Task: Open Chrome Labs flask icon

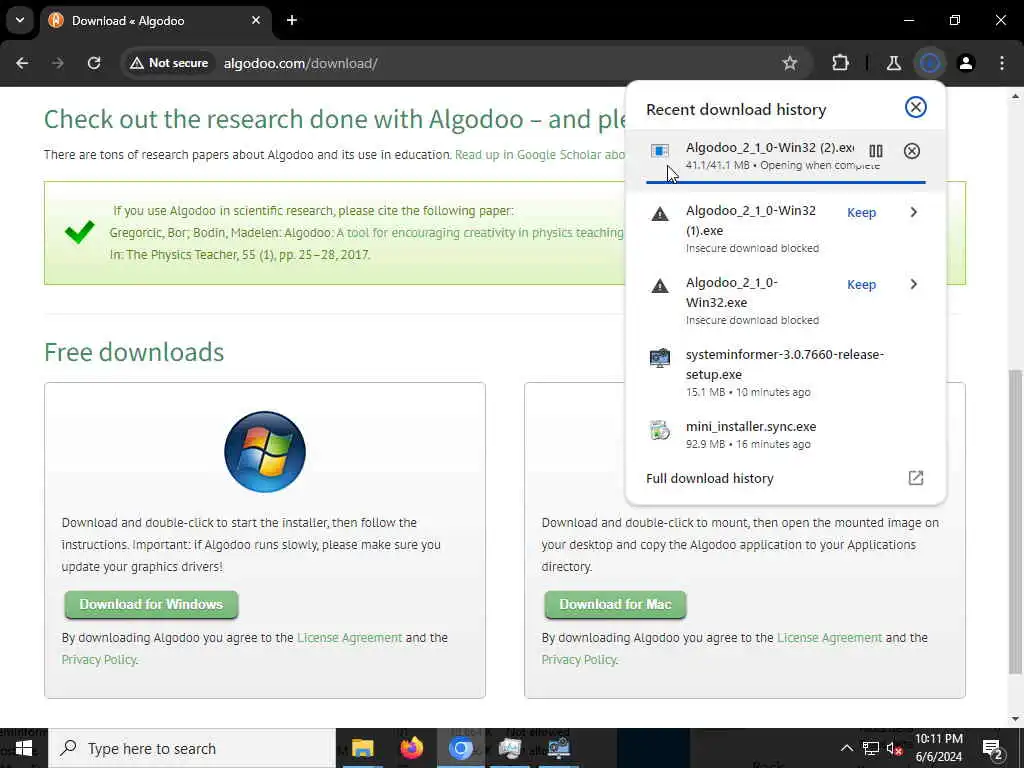Action: [x=893, y=63]
